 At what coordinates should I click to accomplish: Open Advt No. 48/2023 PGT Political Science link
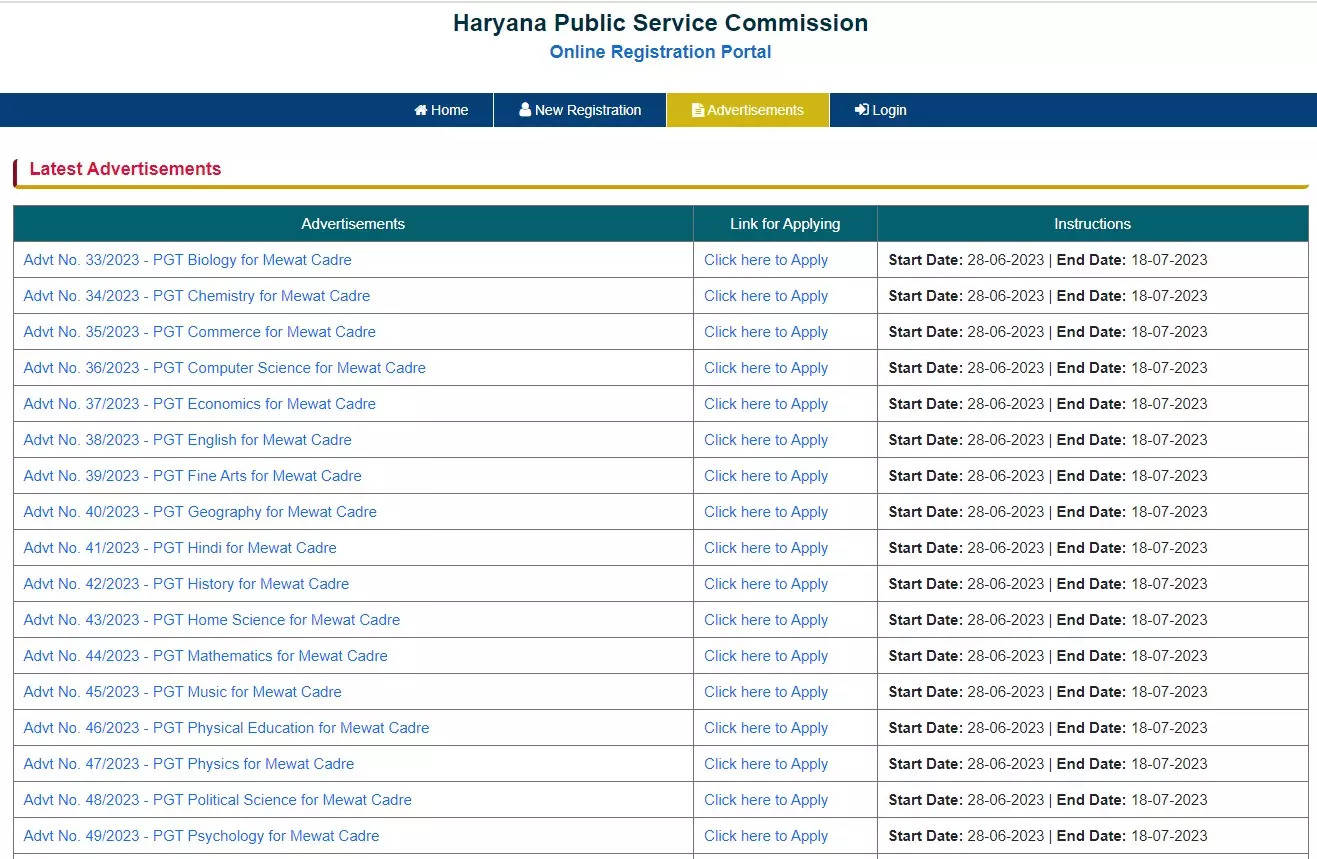coord(218,800)
